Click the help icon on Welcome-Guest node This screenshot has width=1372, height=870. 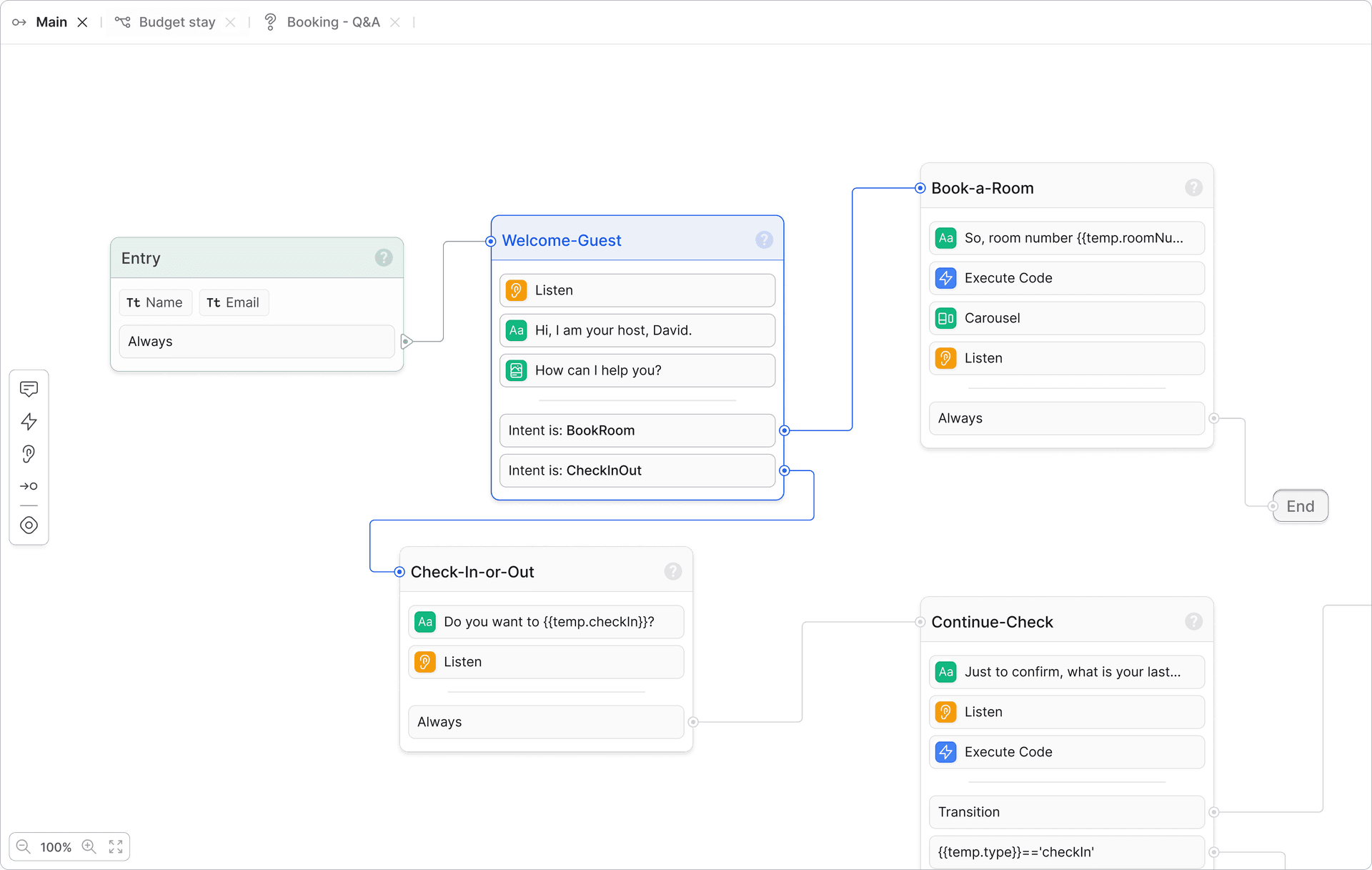click(x=764, y=240)
